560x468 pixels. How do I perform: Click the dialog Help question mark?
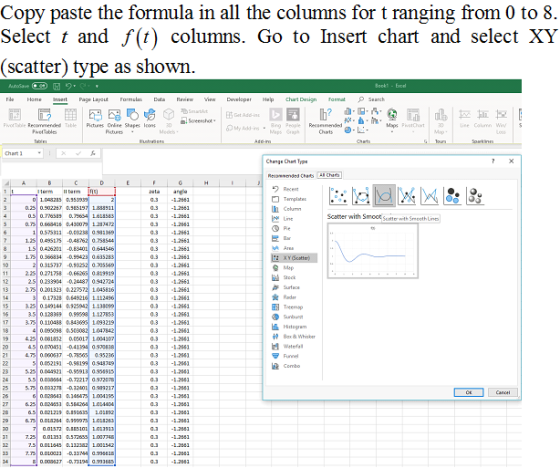493,161
